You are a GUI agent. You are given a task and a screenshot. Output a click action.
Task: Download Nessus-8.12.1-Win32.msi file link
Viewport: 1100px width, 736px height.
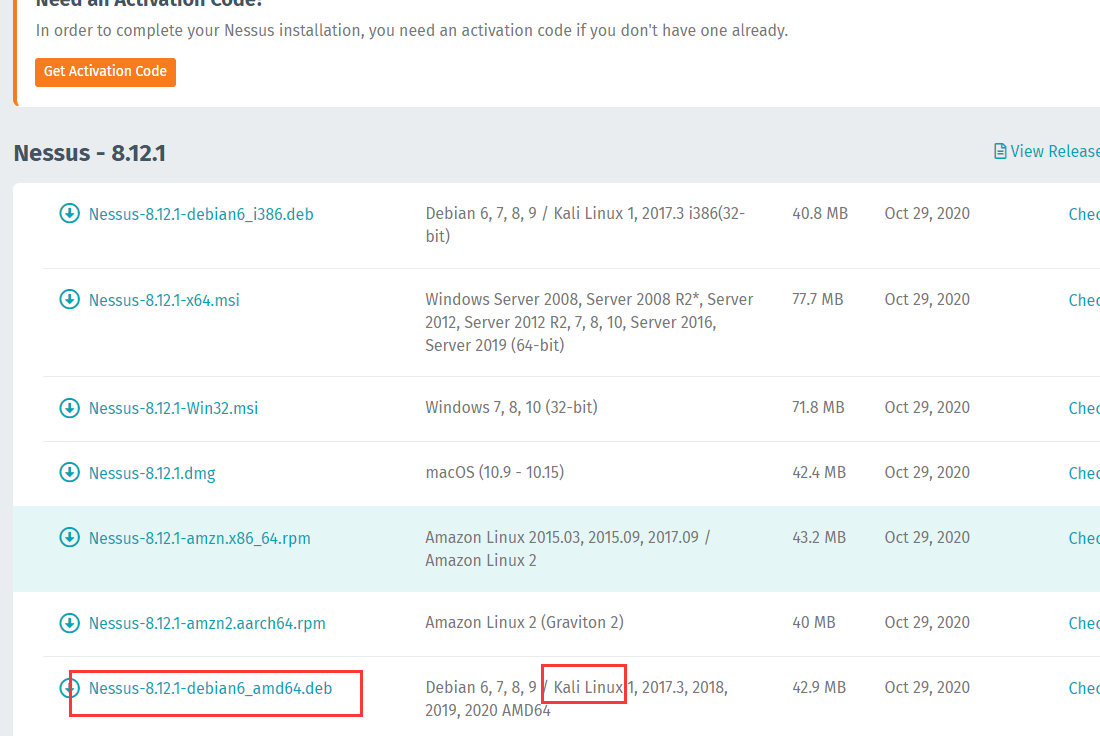[x=173, y=408]
